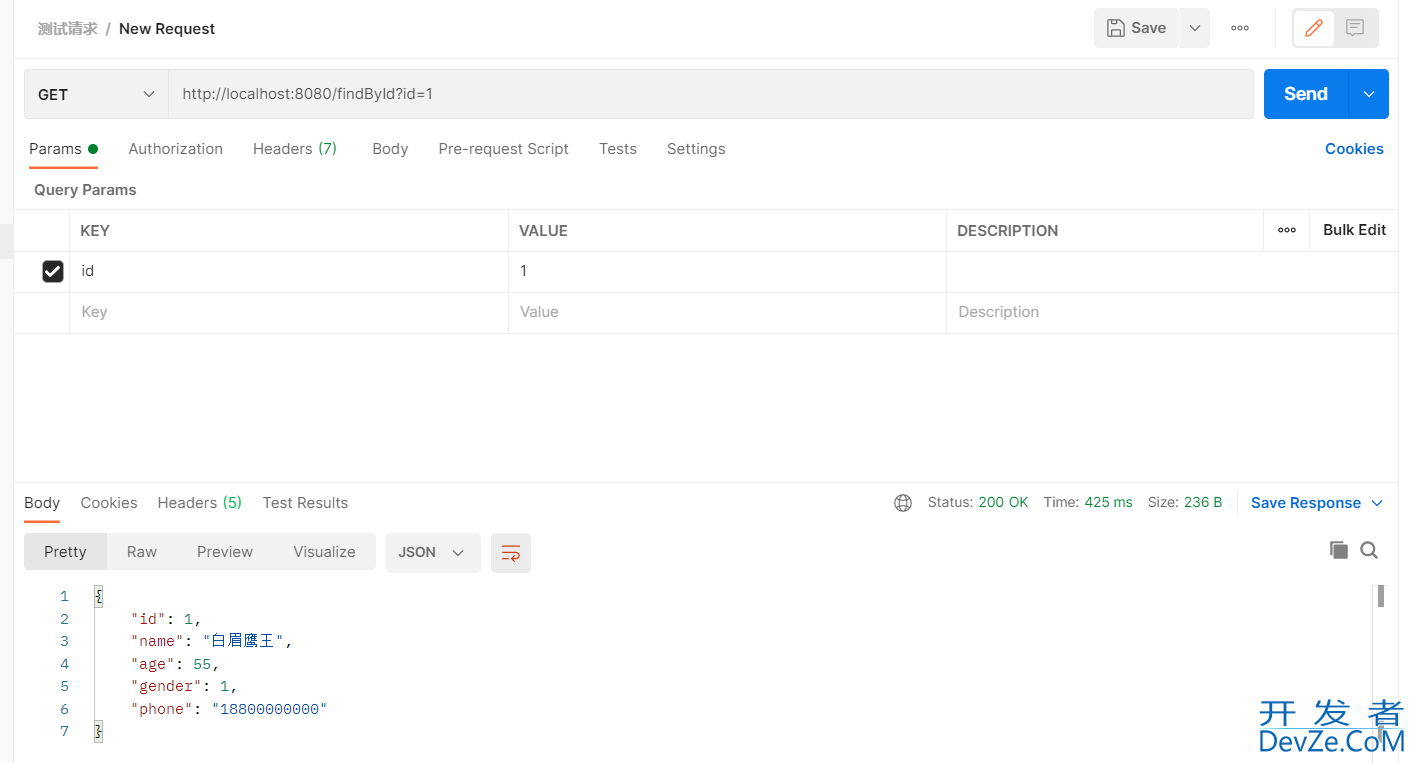Toggle the line wrap icon
The height and width of the screenshot is (763, 1415).
[511, 552]
